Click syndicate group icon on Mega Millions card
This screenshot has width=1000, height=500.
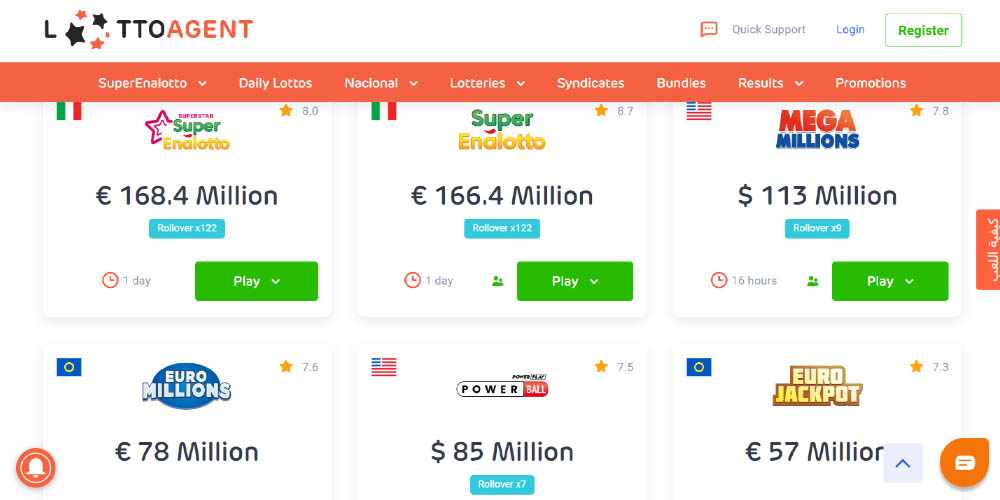point(813,281)
